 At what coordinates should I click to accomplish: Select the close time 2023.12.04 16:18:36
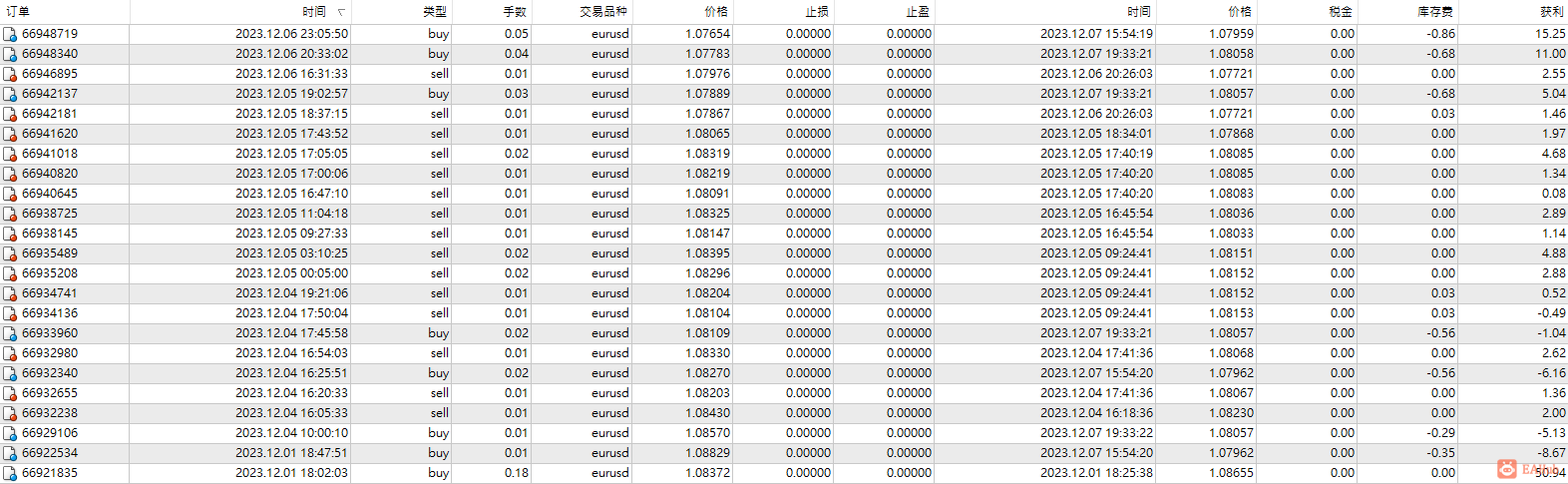pos(1096,413)
